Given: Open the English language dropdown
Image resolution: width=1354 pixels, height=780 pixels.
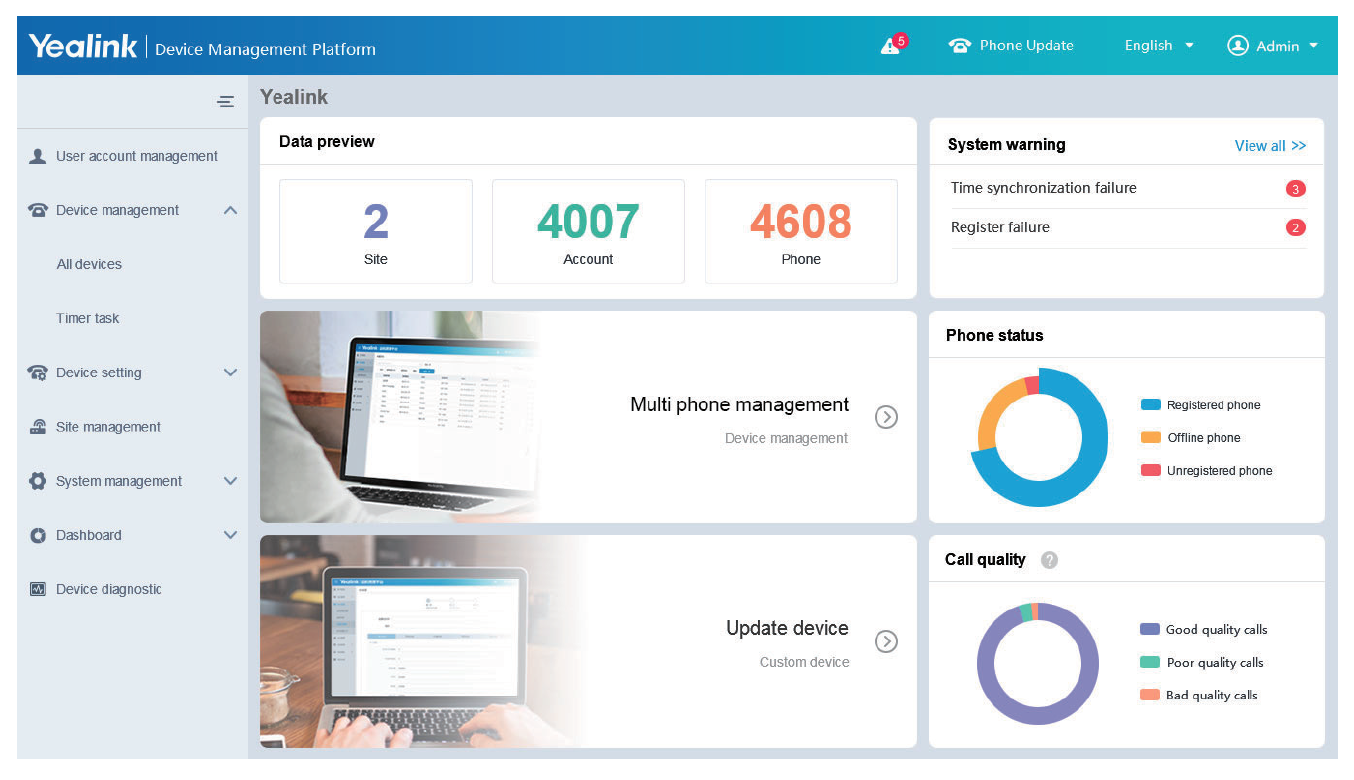Looking at the screenshot, I should coord(1159,46).
